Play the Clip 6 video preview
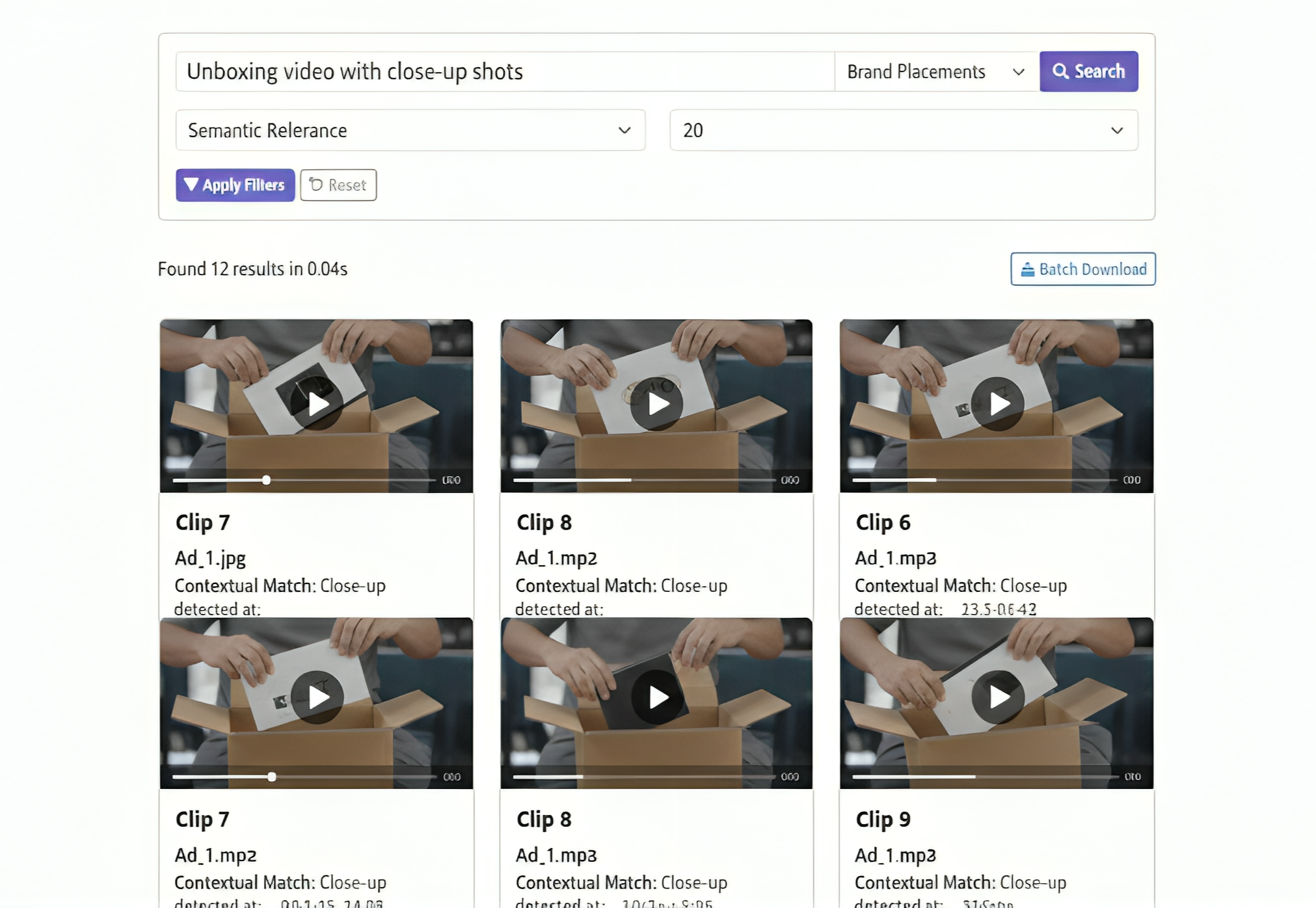Image resolution: width=1316 pixels, height=908 pixels. pyautogui.click(x=997, y=403)
